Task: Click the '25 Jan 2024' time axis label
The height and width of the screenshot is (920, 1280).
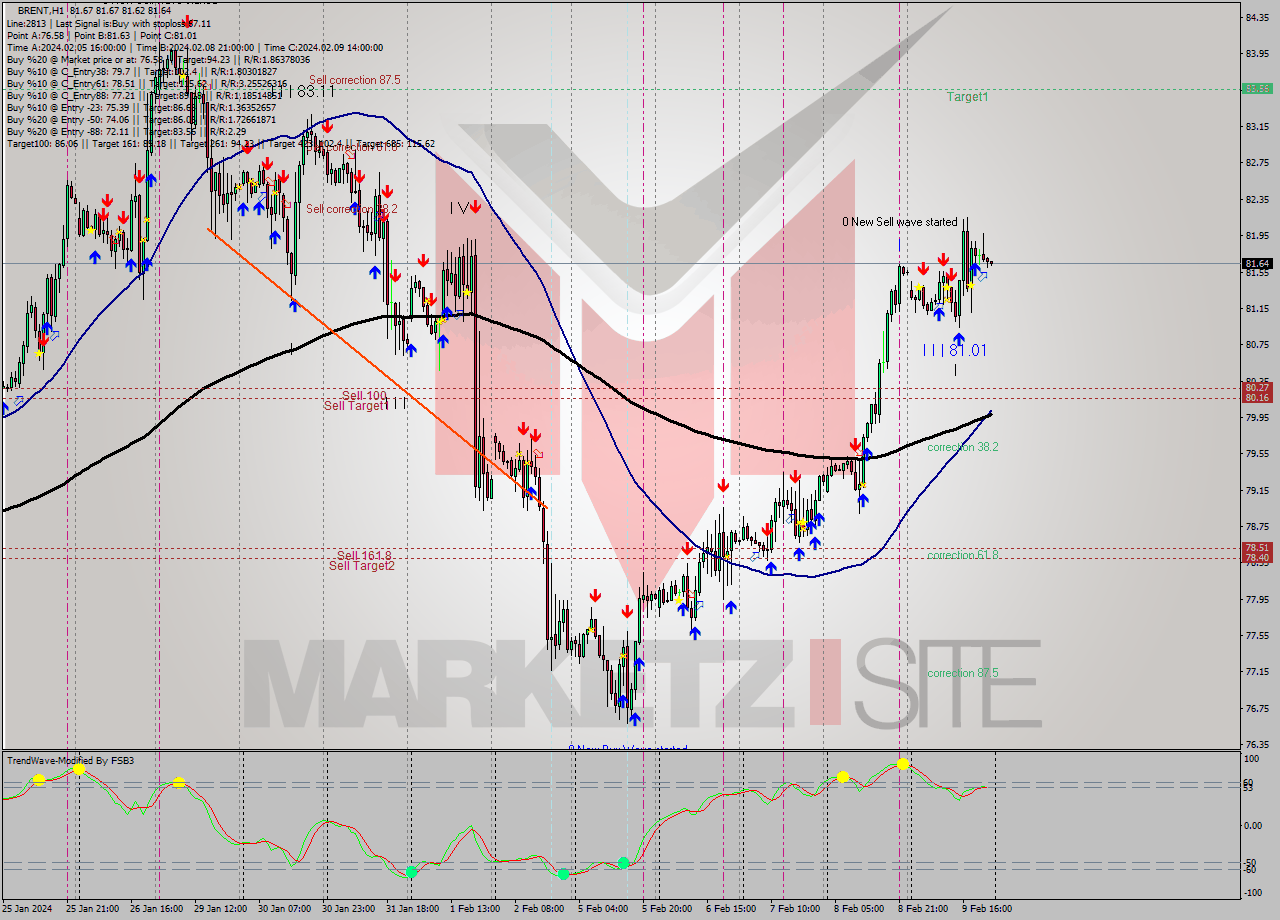Action: tap(25, 909)
